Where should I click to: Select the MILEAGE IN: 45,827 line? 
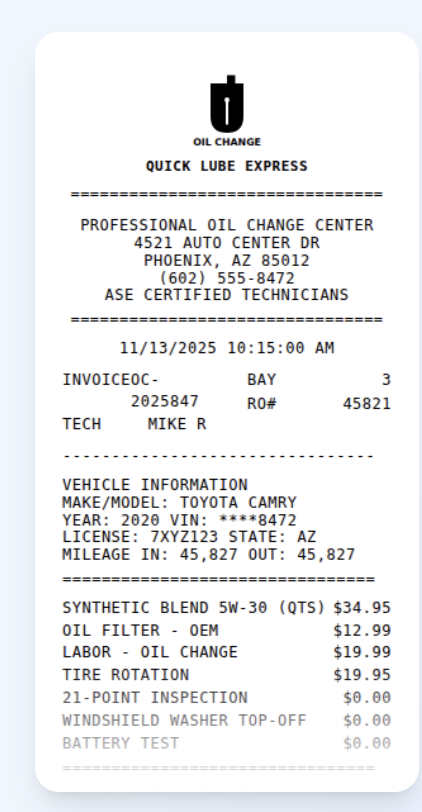(x=209, y=555)
